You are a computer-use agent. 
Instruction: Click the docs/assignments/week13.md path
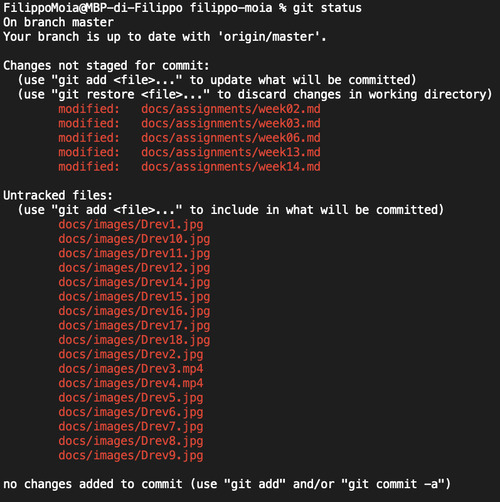[231, 153]
